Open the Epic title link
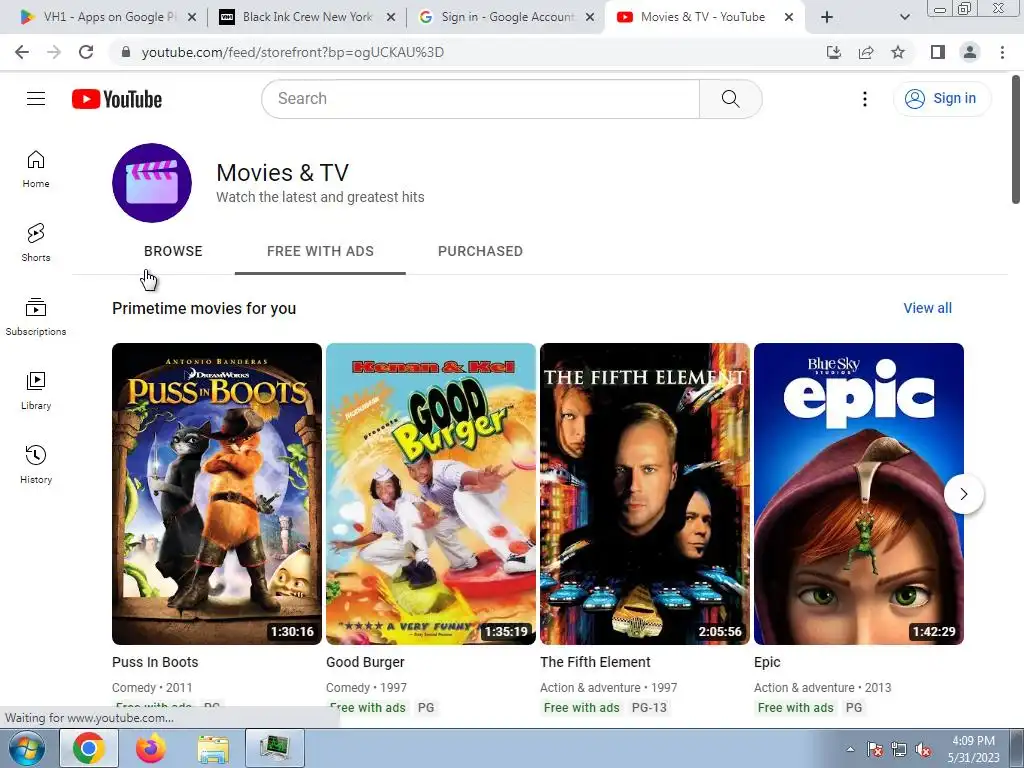Viewport: 1024px width, 768px height. coord(767,662)
